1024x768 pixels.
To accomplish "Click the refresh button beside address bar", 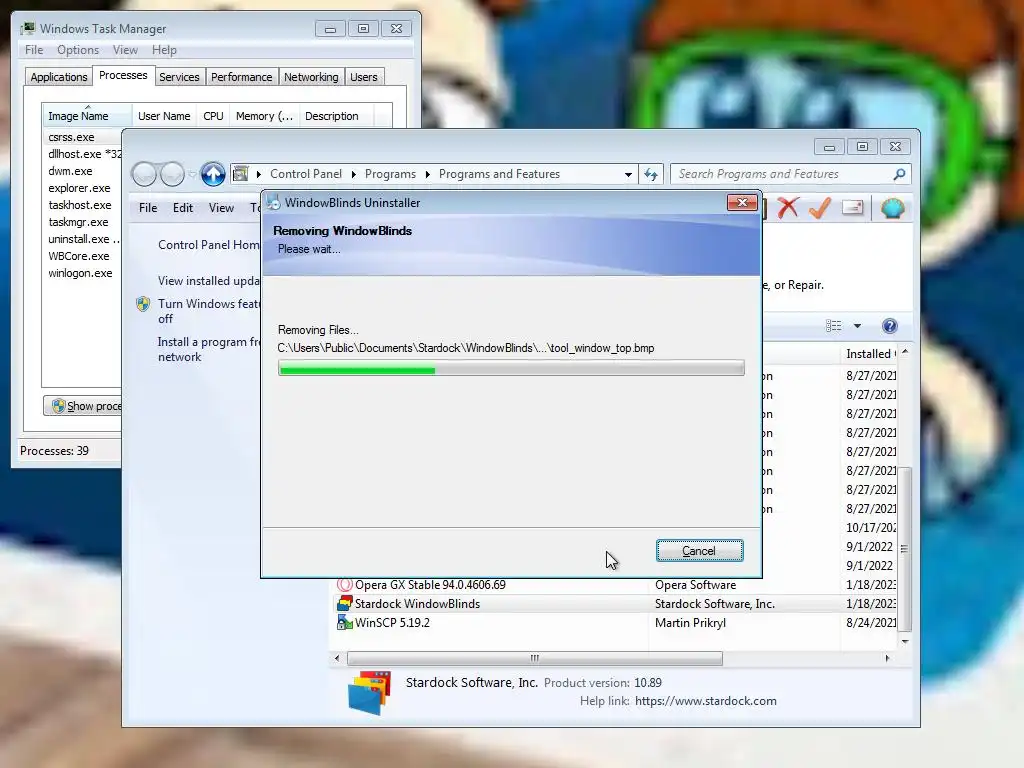I will click(651, 174).
